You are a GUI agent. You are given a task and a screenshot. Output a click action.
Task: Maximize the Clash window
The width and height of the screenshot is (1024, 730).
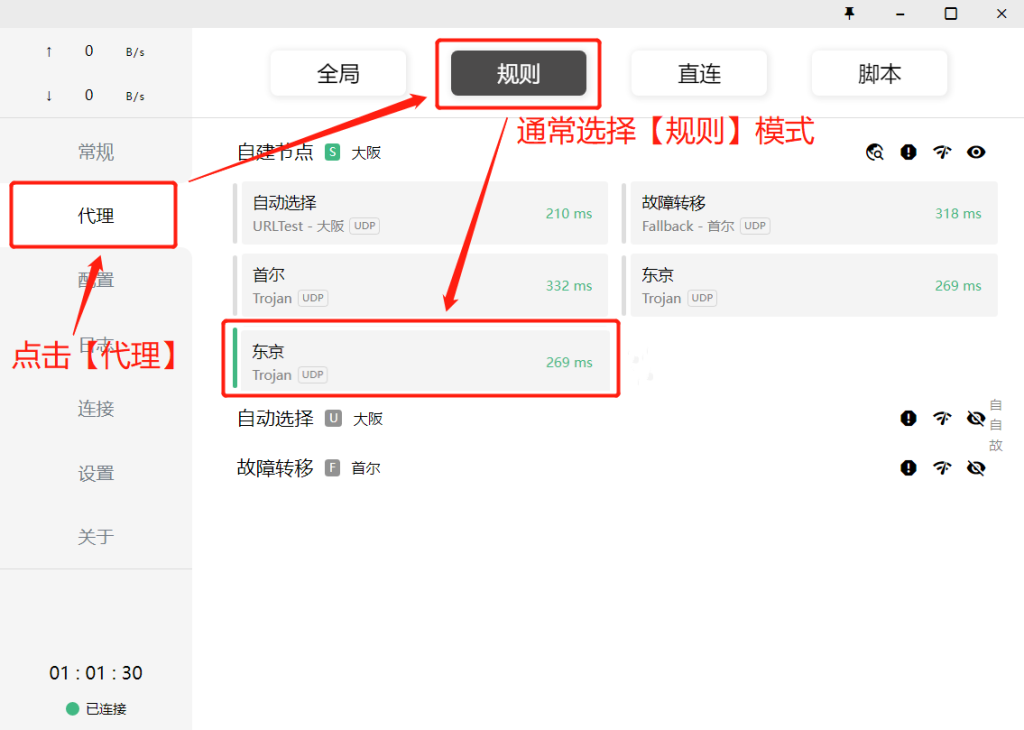[951, 13]
